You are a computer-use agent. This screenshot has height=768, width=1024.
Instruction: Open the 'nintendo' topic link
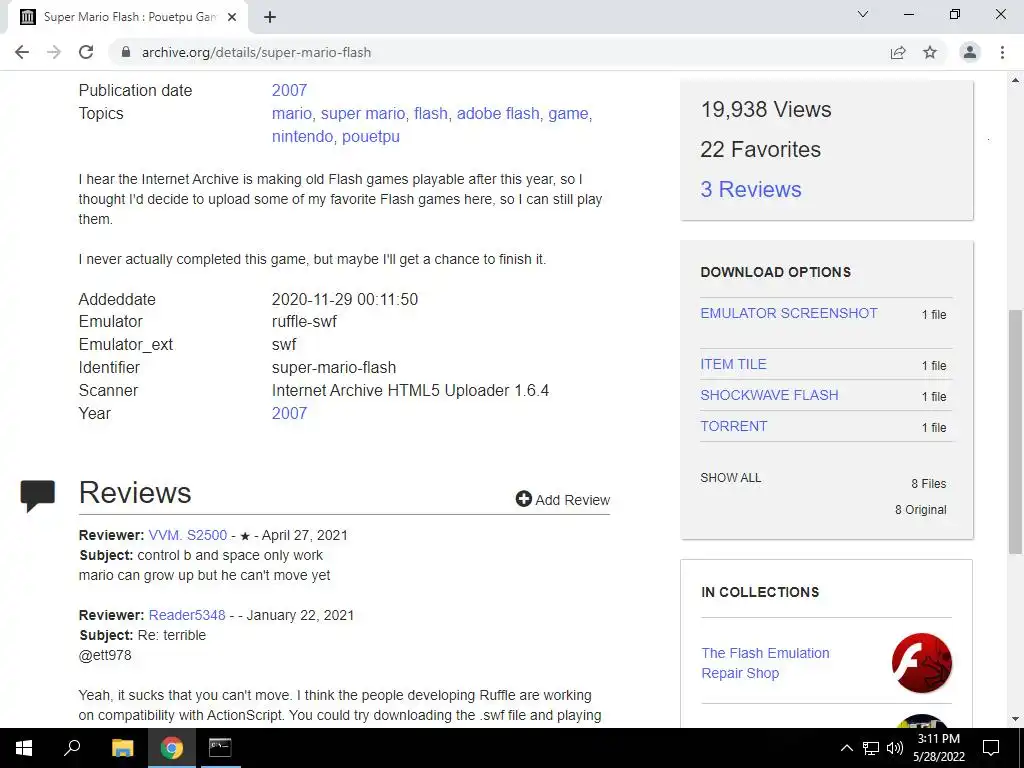(302, 136)
